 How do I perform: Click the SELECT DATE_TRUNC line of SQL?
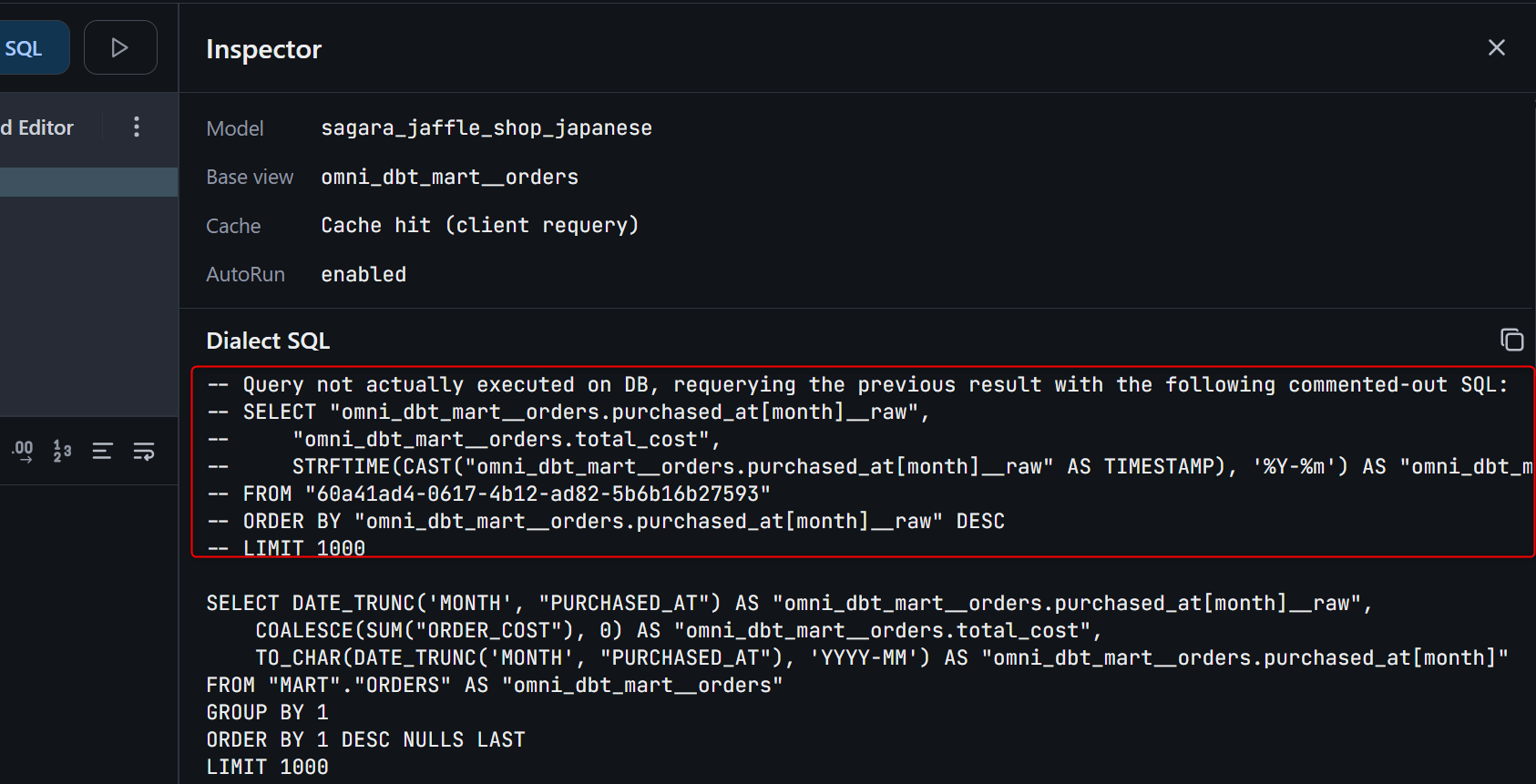[x=788, y=603]
